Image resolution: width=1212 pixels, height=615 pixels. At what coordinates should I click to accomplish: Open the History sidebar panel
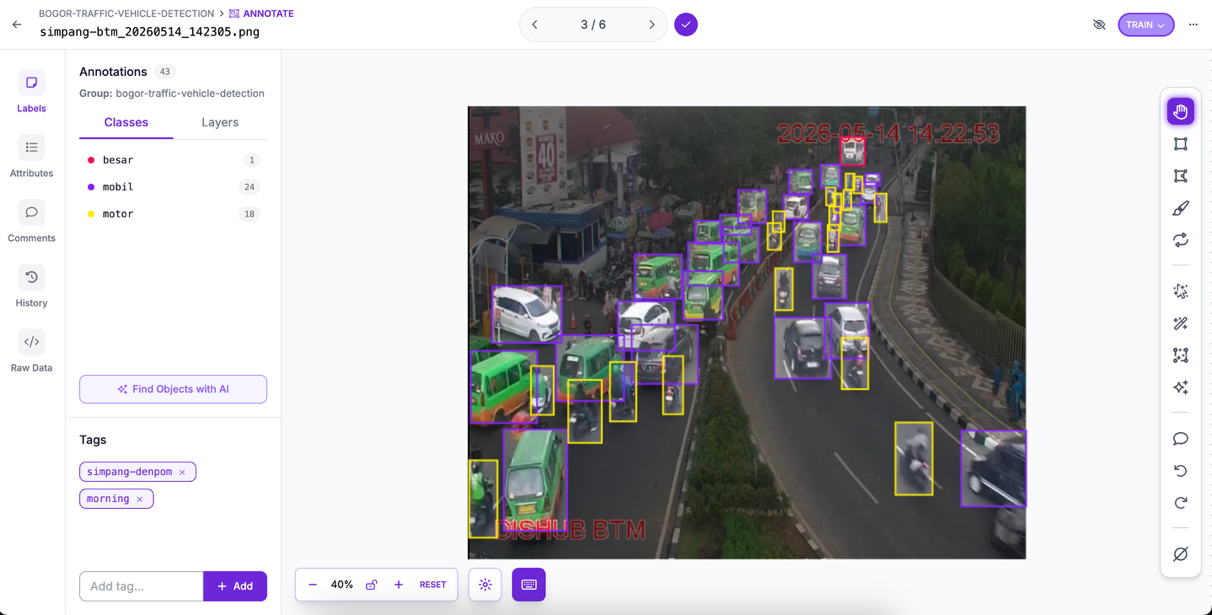(31, 288)
